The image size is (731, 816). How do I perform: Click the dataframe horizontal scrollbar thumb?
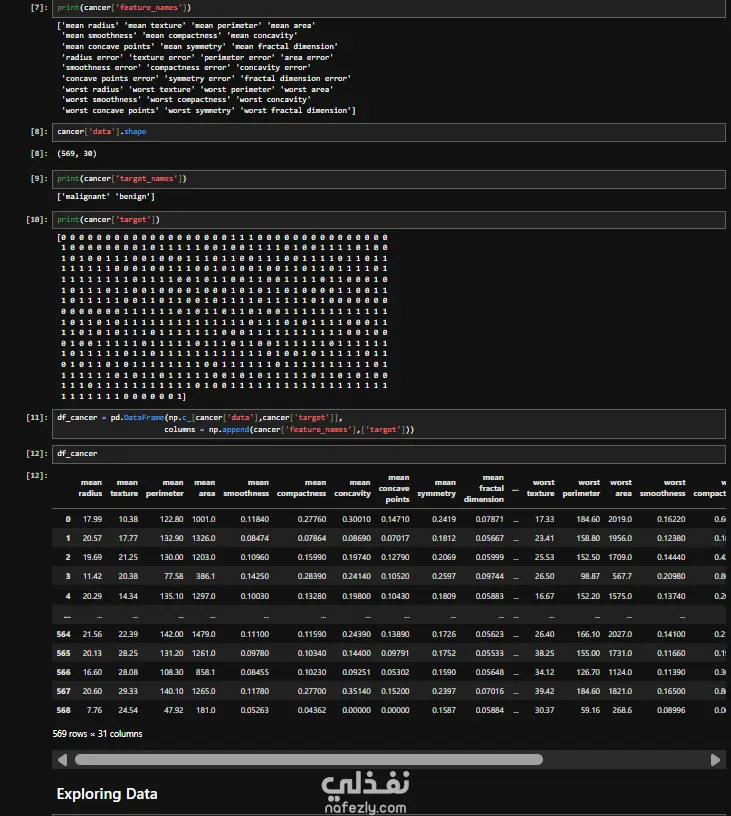[x=309, y=760]
